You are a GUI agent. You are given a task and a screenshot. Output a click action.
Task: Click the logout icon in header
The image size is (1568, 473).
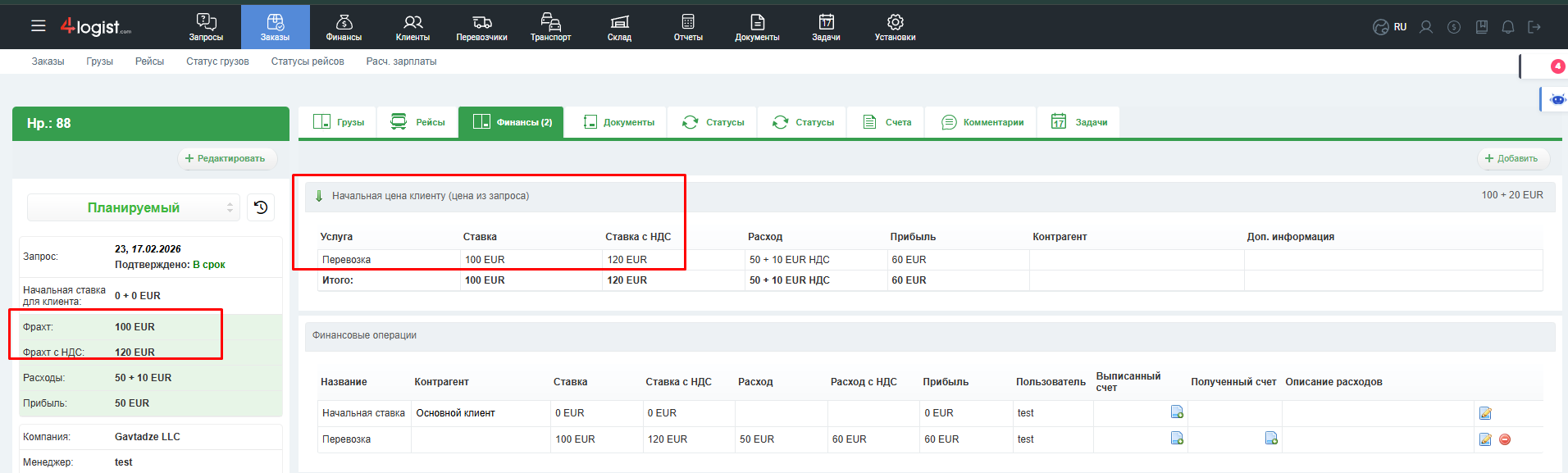click(1534, 27)
